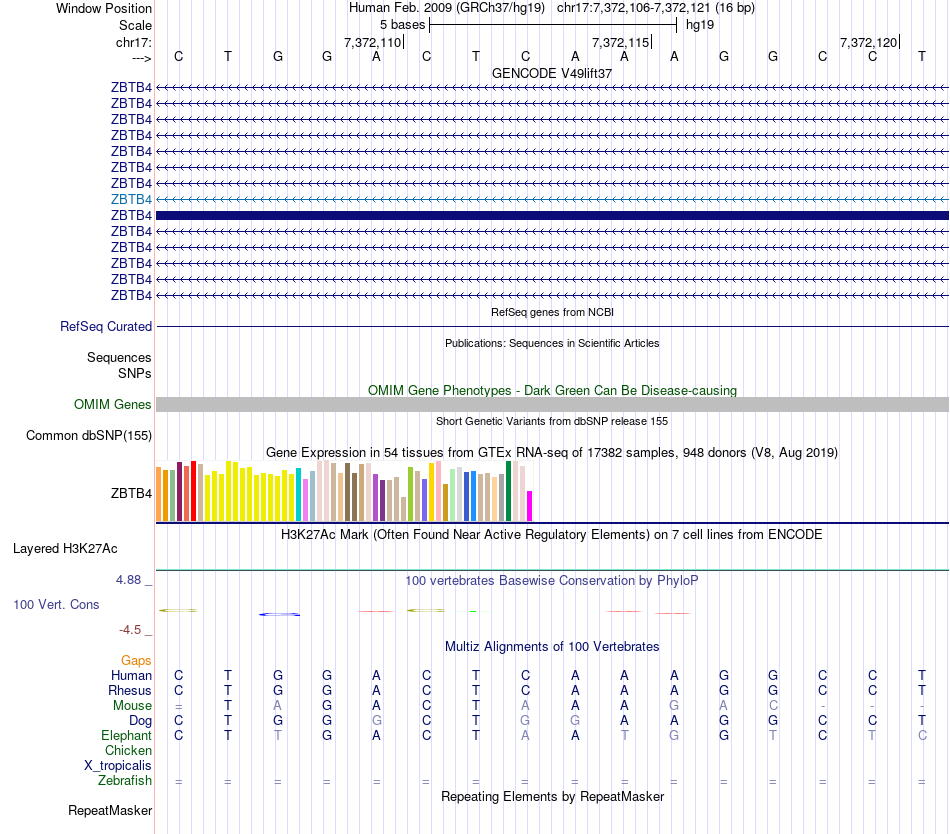Select the Zebrafish alignment row label
Image resolution: width=950 pixels, height=834 pixels.
pos(125,780)
